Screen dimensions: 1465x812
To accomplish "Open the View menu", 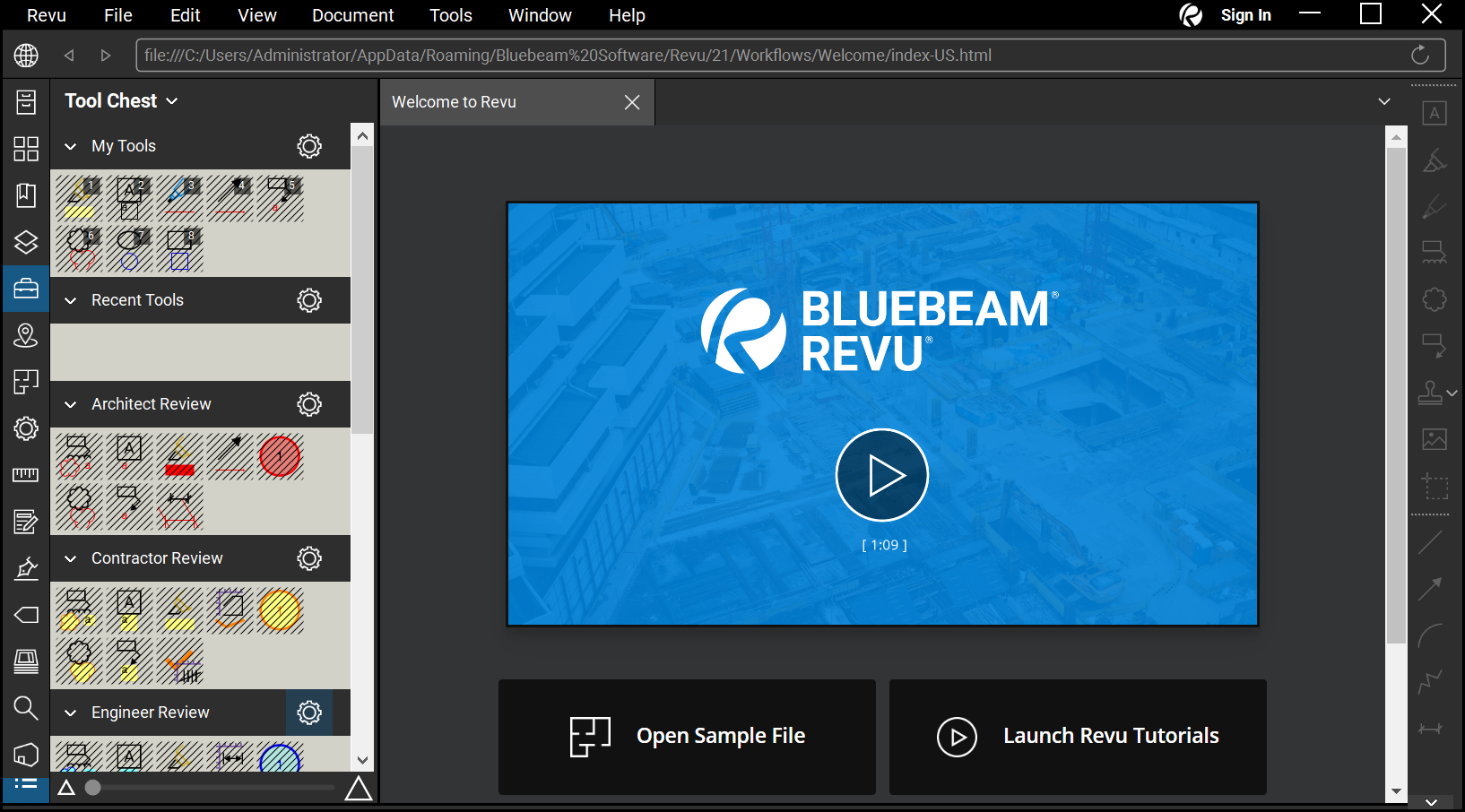I will [257, 15].
